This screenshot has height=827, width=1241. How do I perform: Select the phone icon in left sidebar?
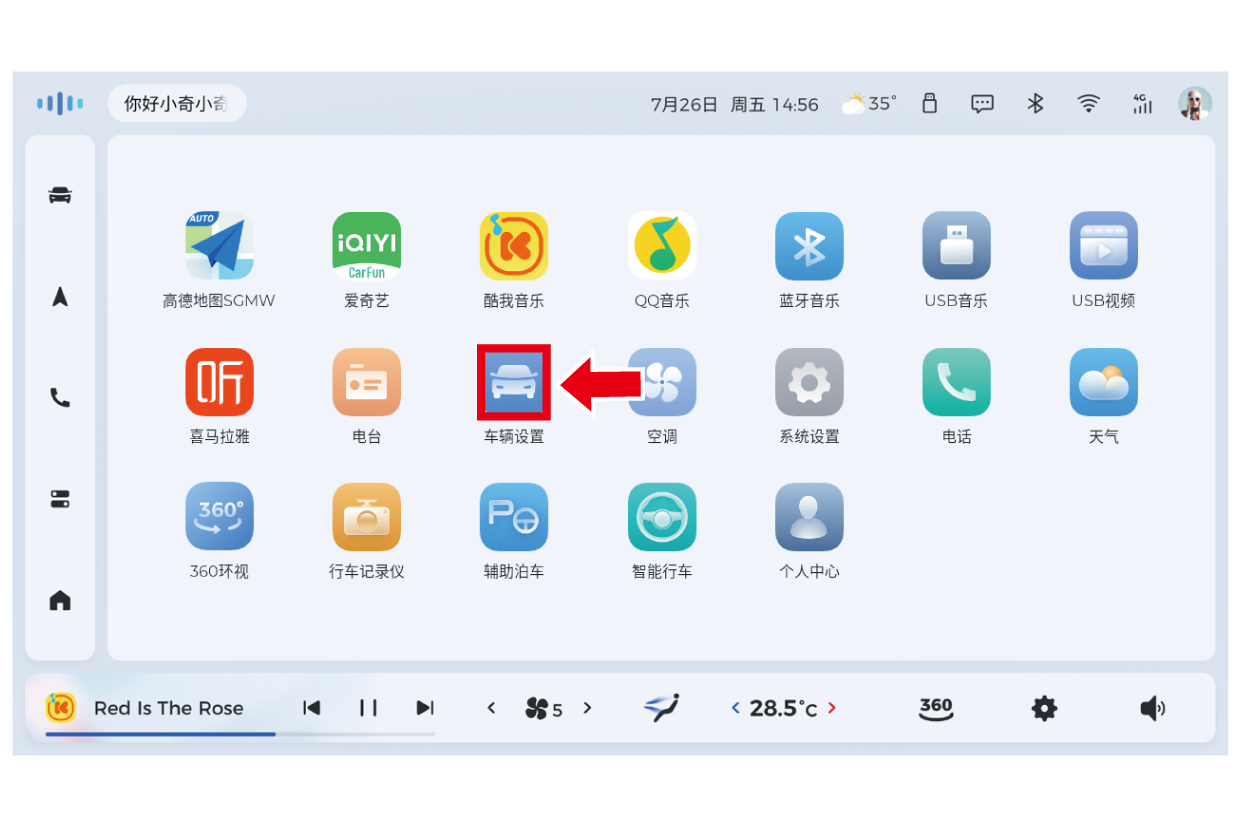[60, 398]
